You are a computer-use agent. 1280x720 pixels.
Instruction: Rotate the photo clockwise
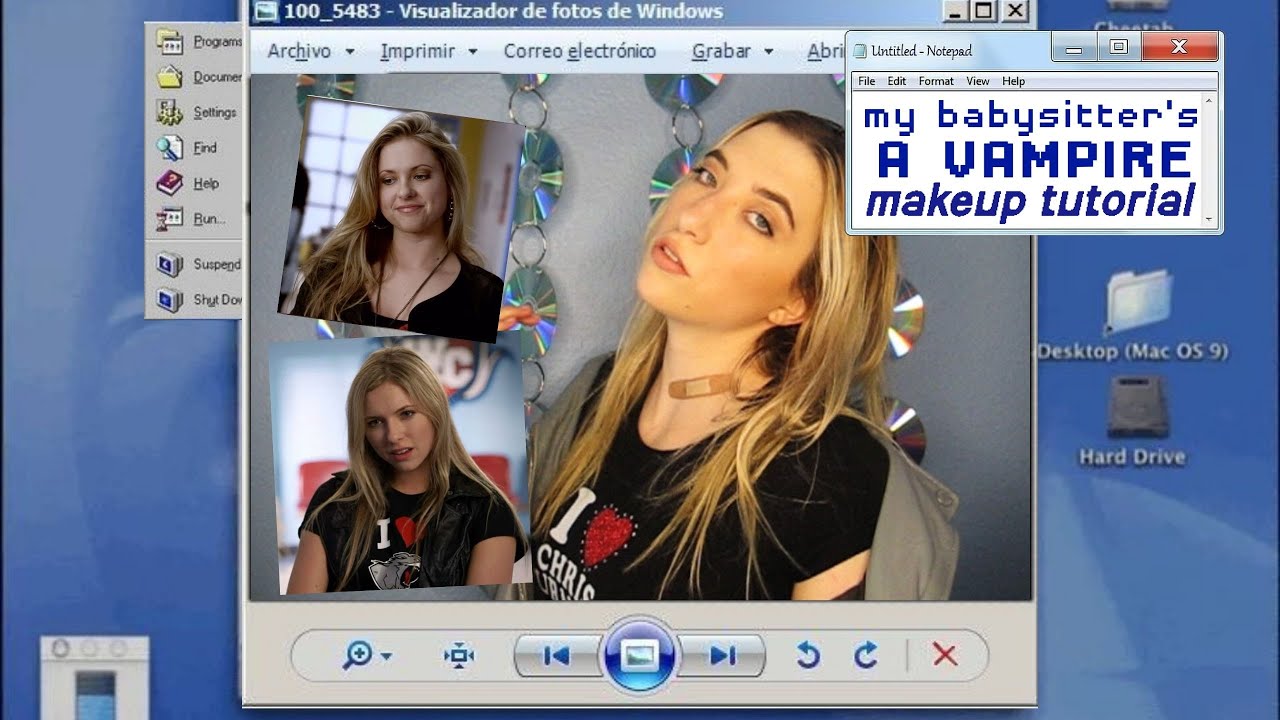tap(866, 656)
